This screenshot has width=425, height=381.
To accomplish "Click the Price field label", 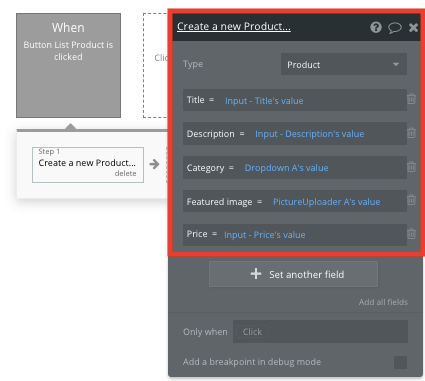I will point(197,234).
